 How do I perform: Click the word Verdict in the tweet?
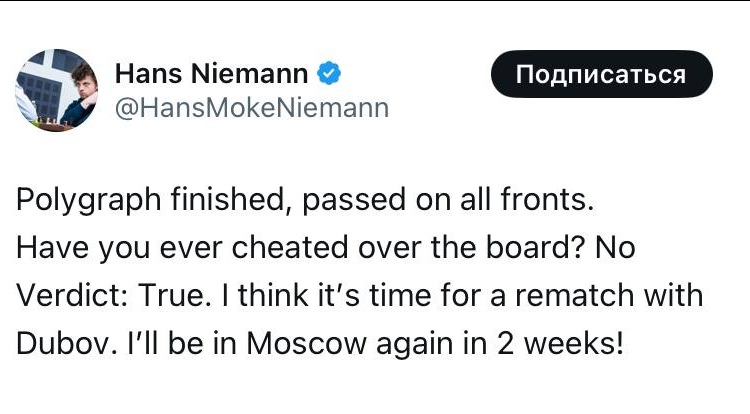[x=67, y=295]
